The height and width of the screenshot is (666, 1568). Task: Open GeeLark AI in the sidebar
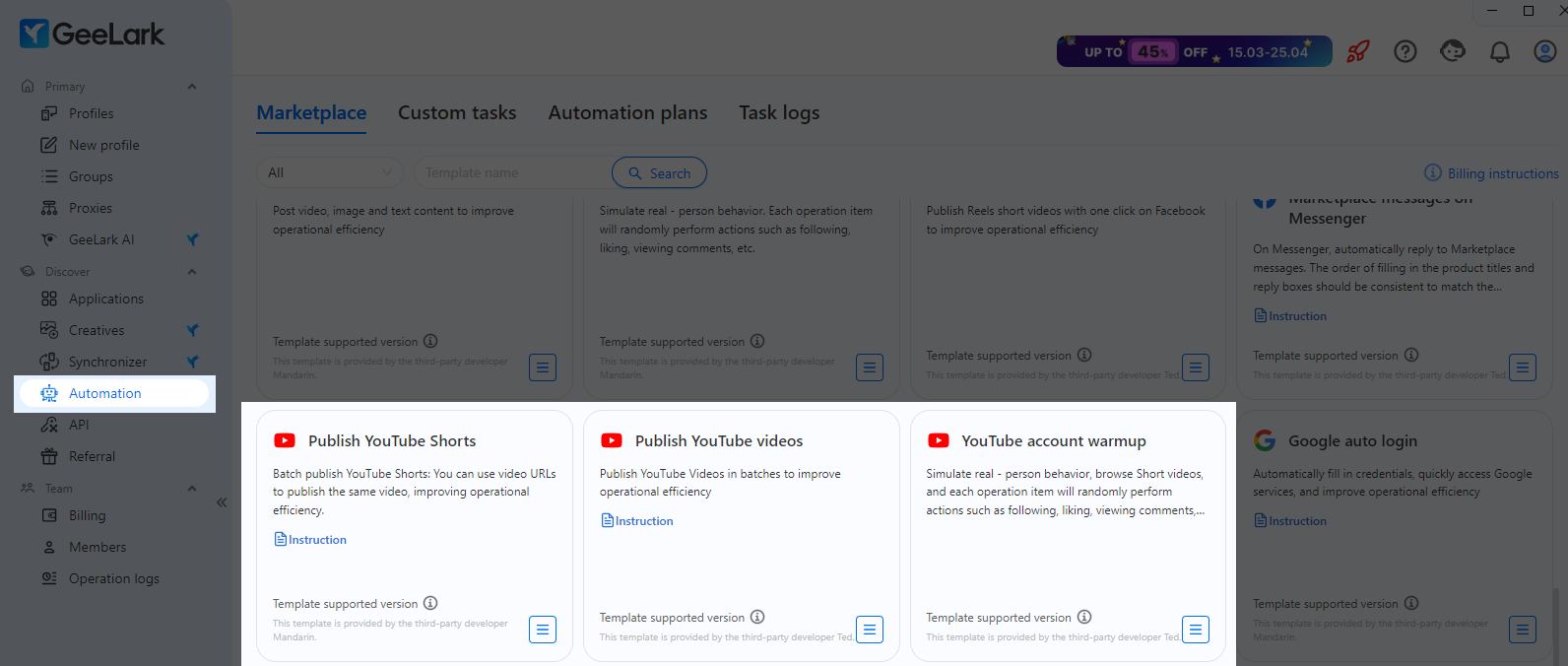[101, 239]
